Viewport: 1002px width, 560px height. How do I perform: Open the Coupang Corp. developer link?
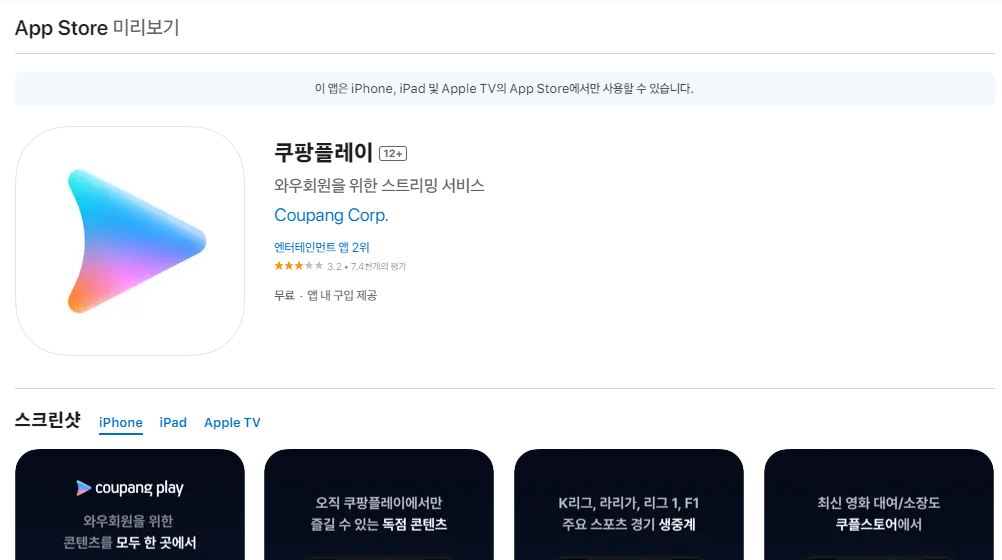(331, 215)
